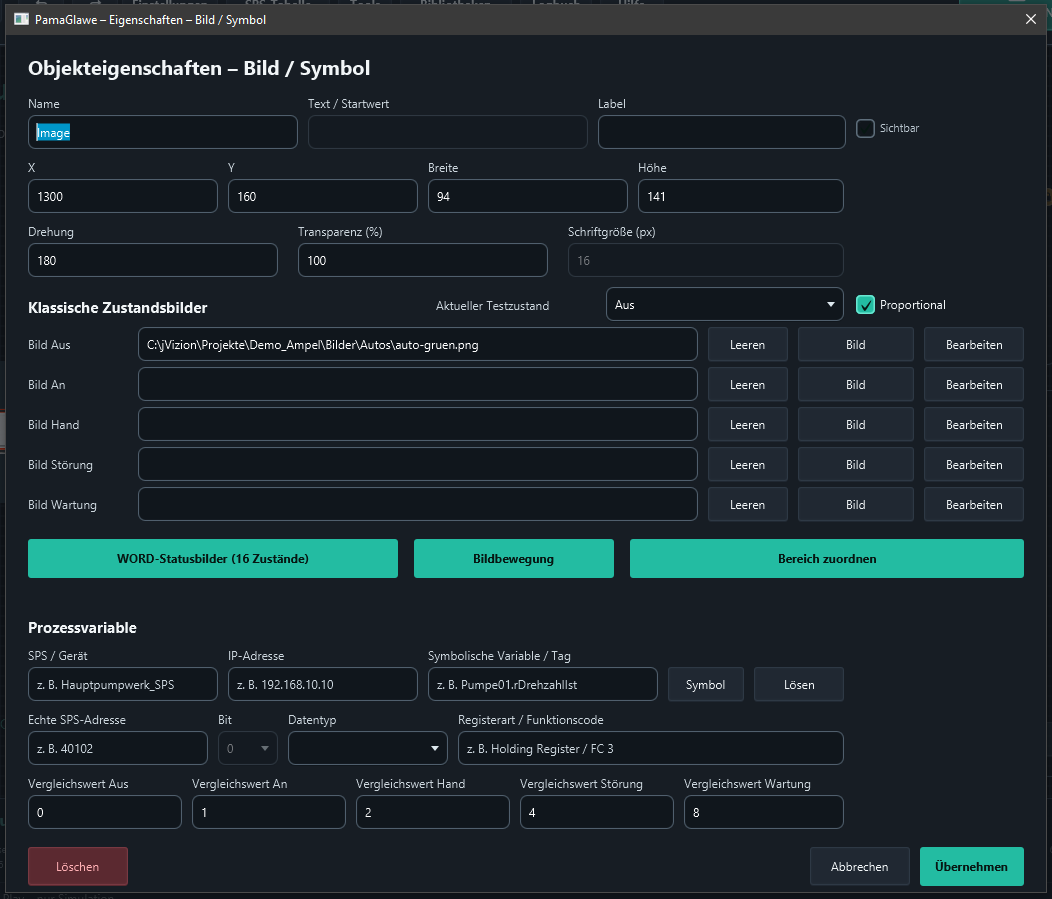
Task: Click Leeren in the Bild Hand row
Action: (x=747, y=425)
